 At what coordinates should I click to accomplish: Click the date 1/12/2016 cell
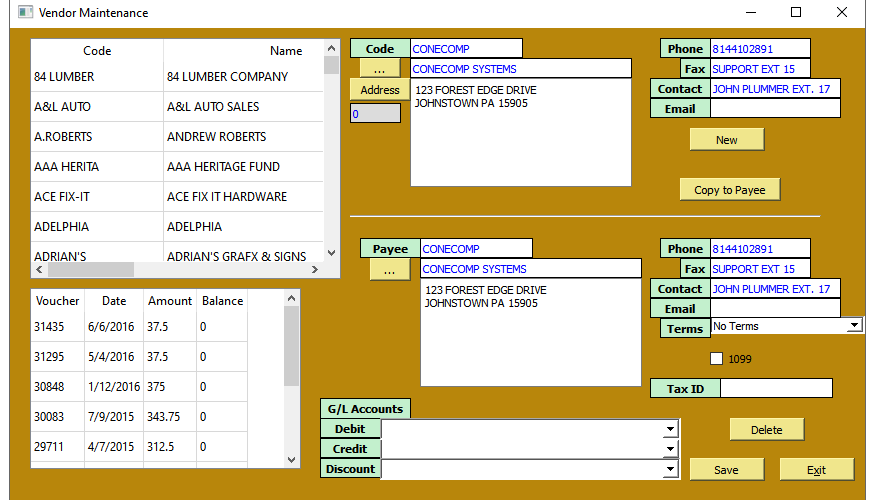[x=114, y=387]
